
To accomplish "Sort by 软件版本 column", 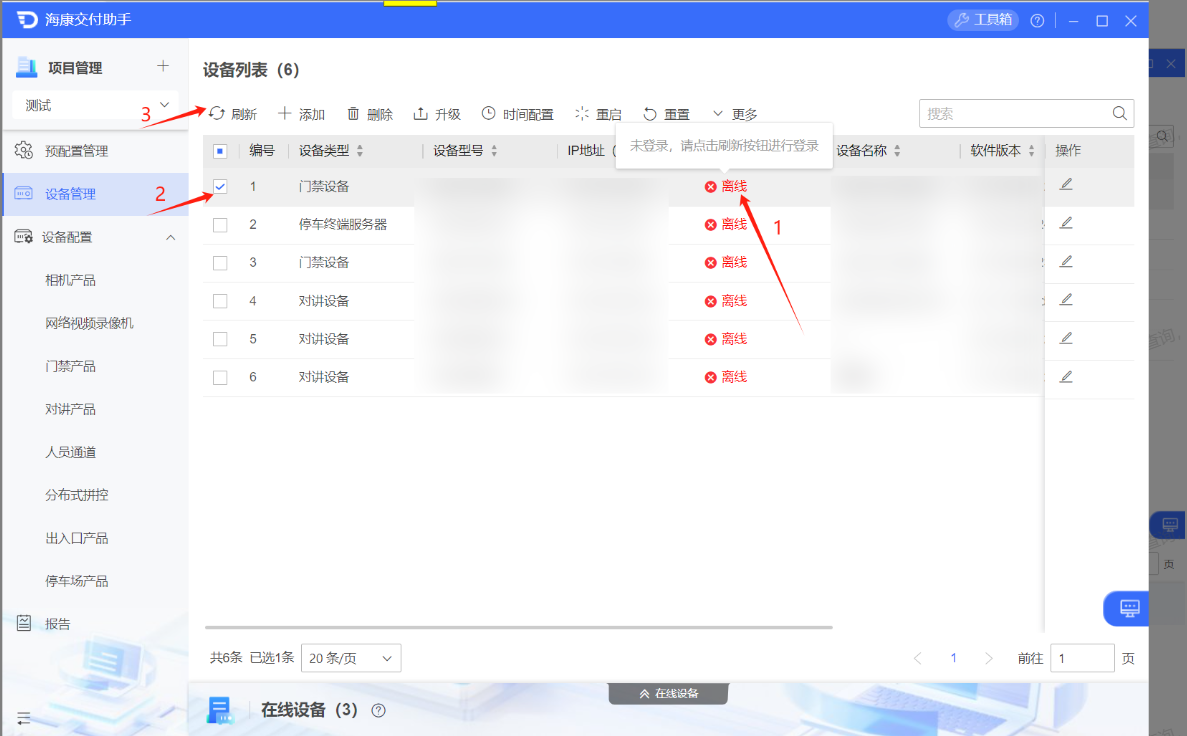I will (x=1031, y=151).
